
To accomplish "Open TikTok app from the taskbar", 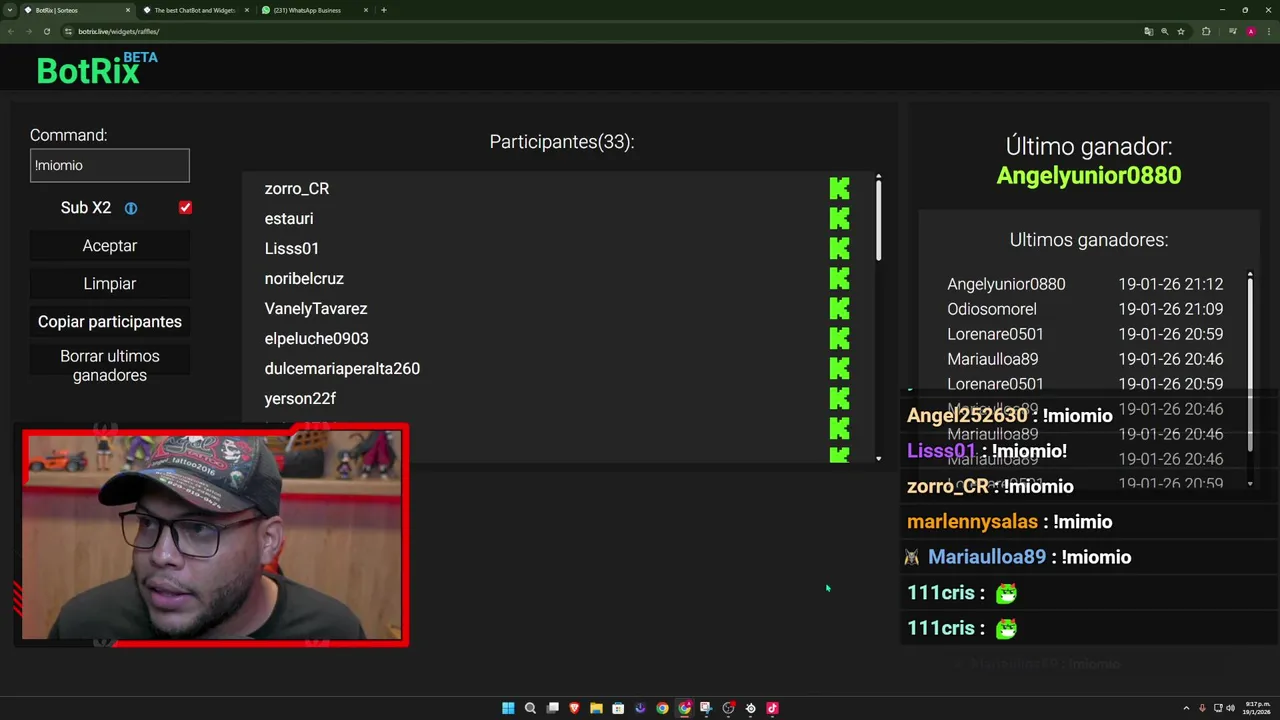I will (772, 708).
